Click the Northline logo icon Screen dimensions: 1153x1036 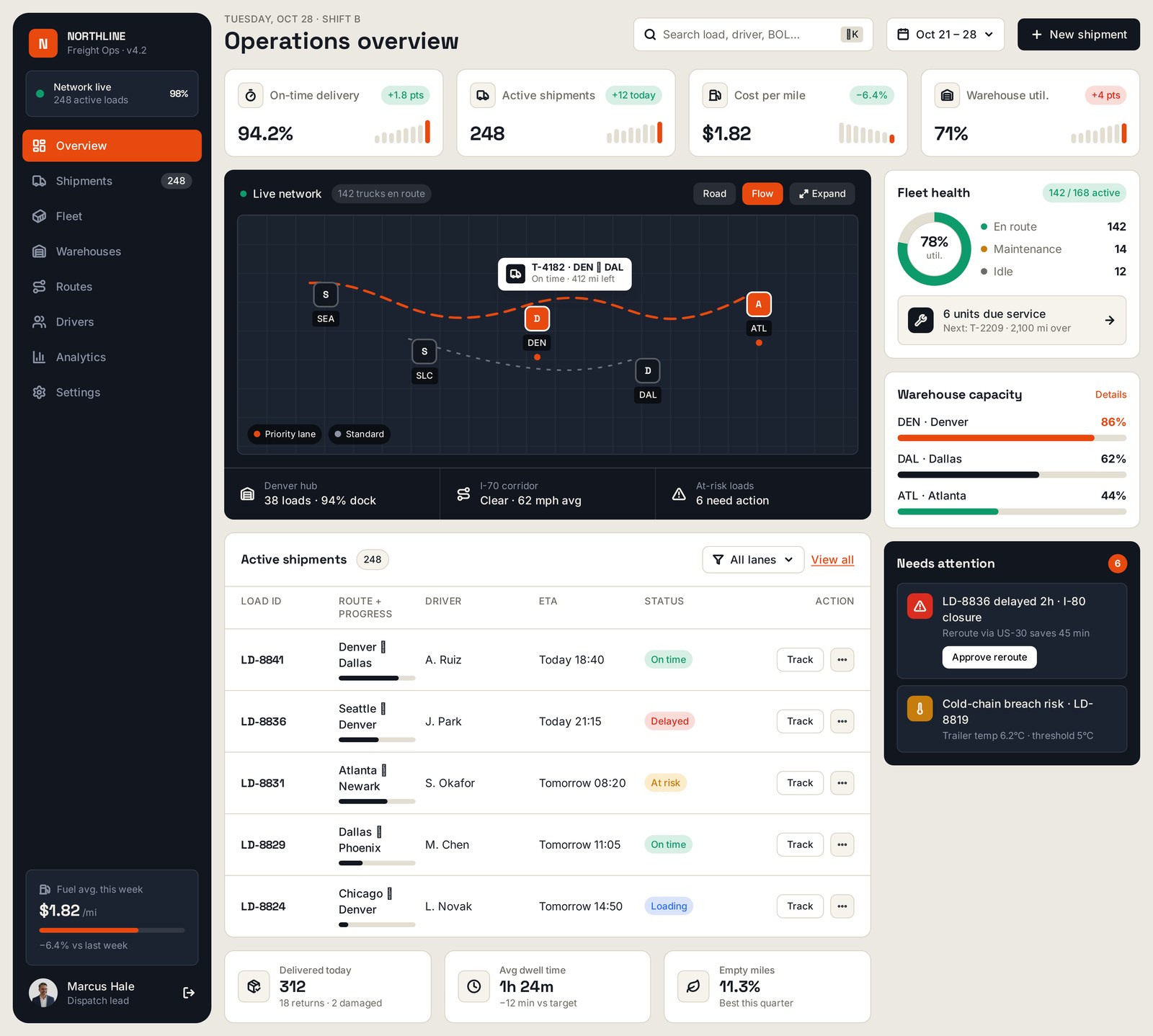point(43,43)
